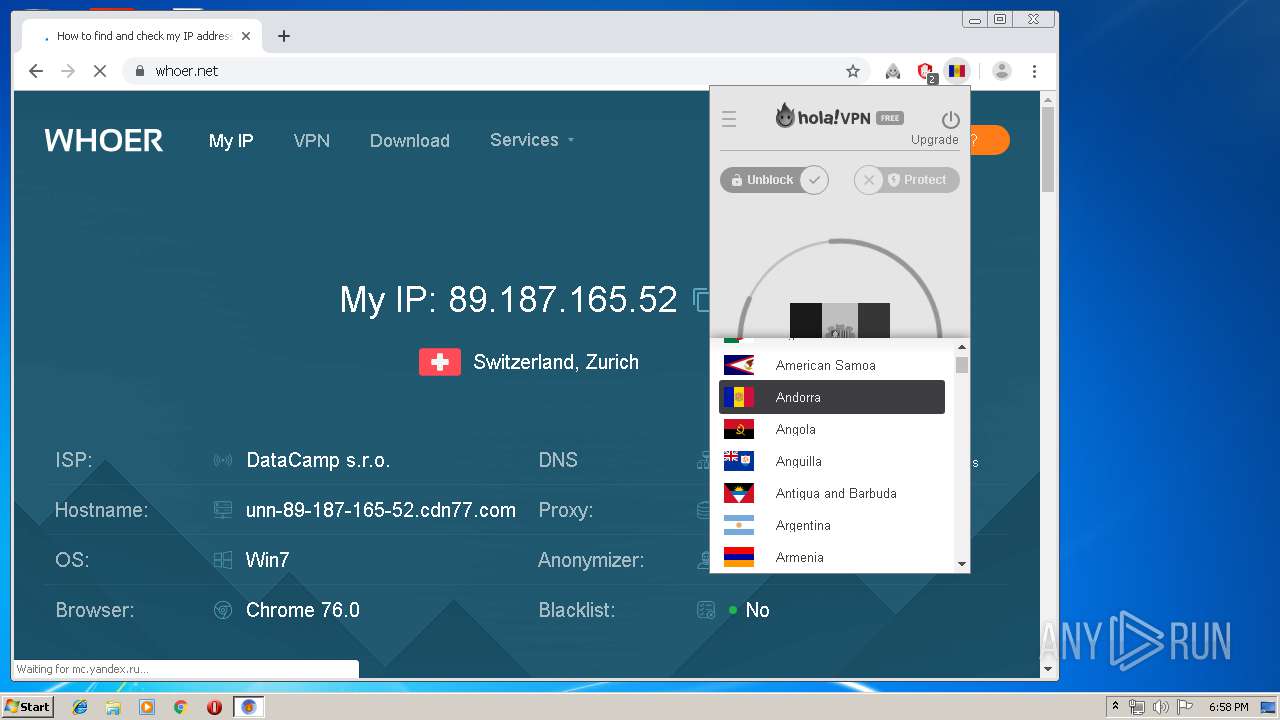This screenshot has width=1280, height=720.
Task: Select Argentina from country list
Action: [832, 525]
